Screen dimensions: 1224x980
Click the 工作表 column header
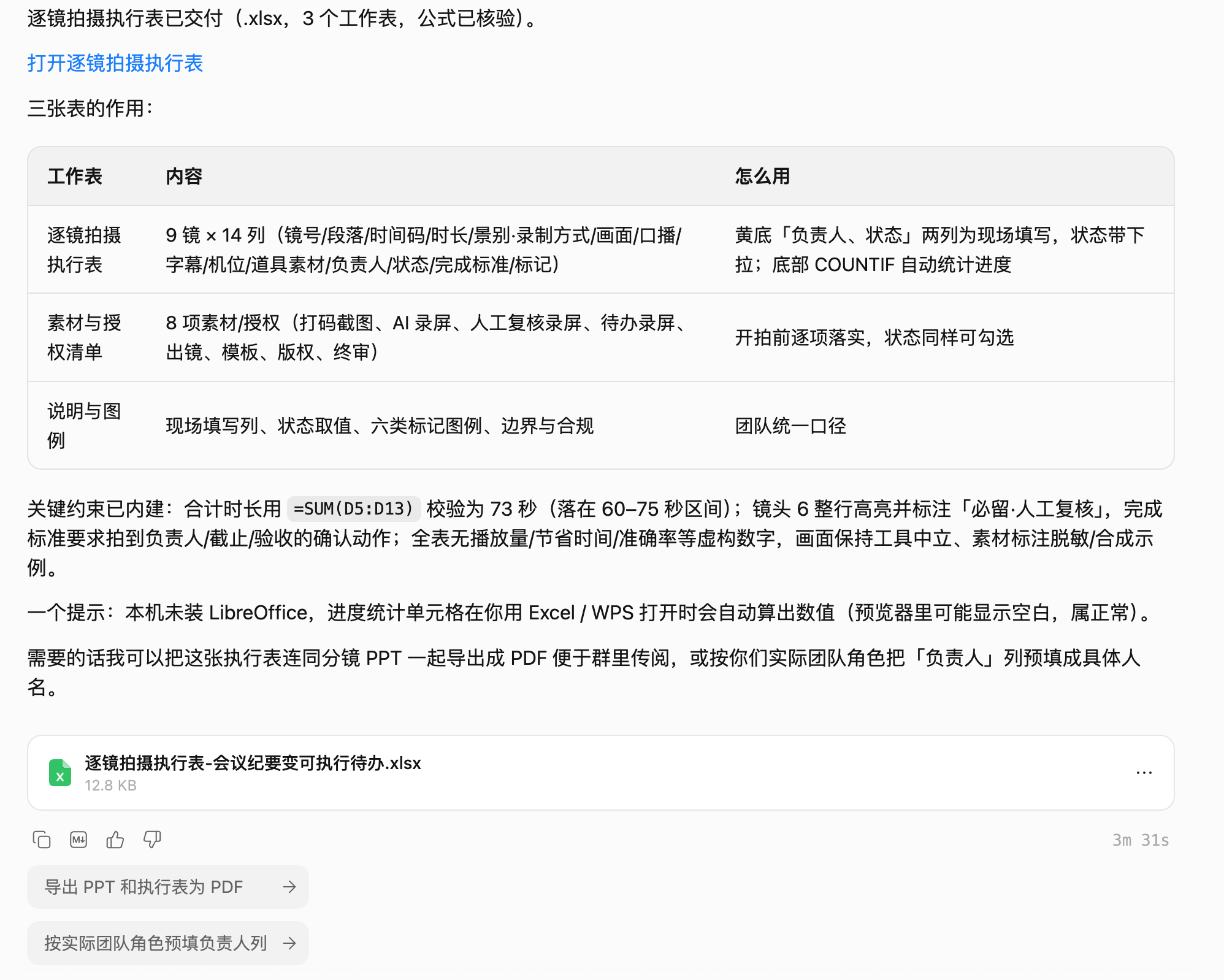click(75, 177)
